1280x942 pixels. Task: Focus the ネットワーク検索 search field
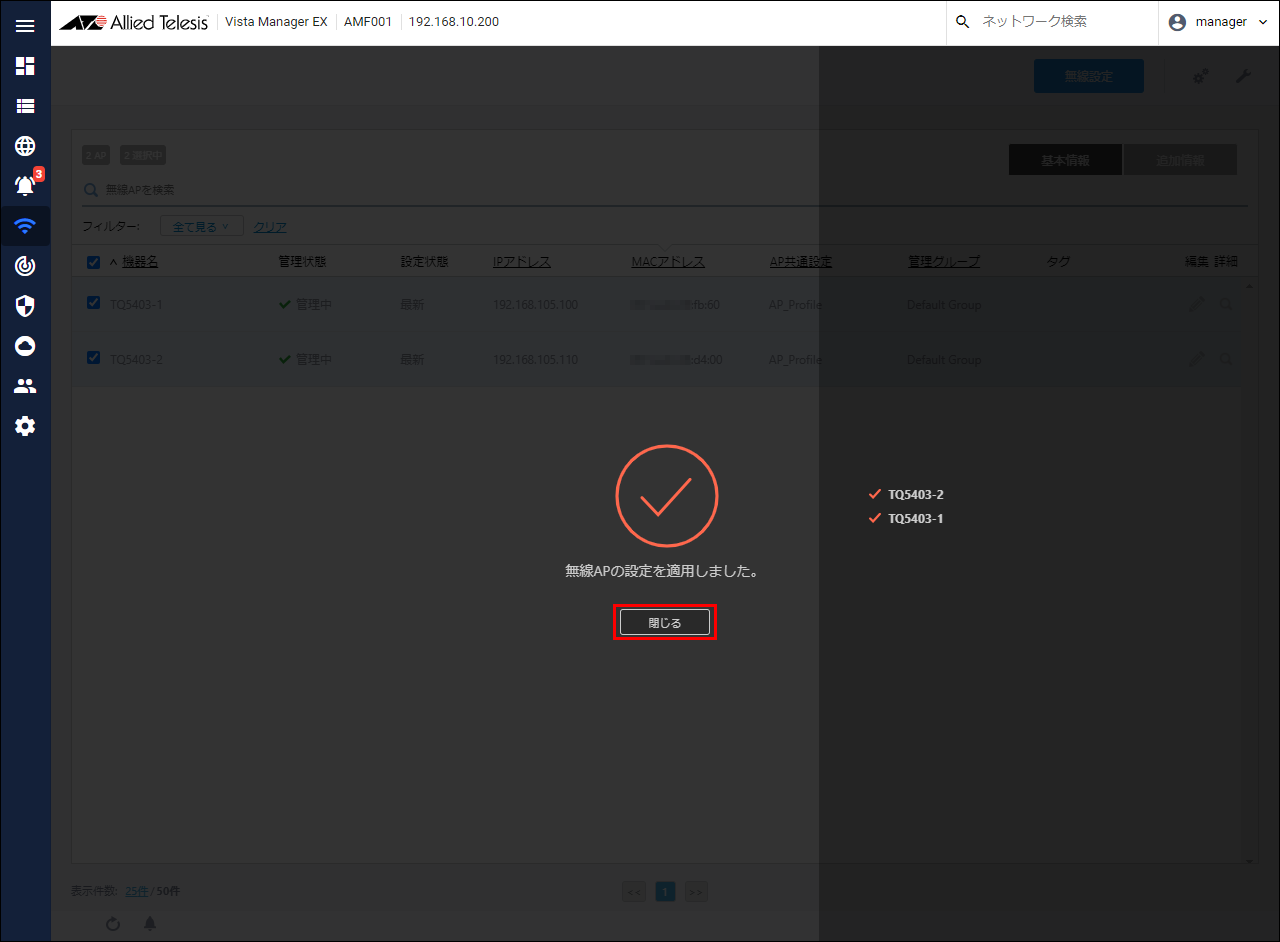click(x=1060, y=22)
